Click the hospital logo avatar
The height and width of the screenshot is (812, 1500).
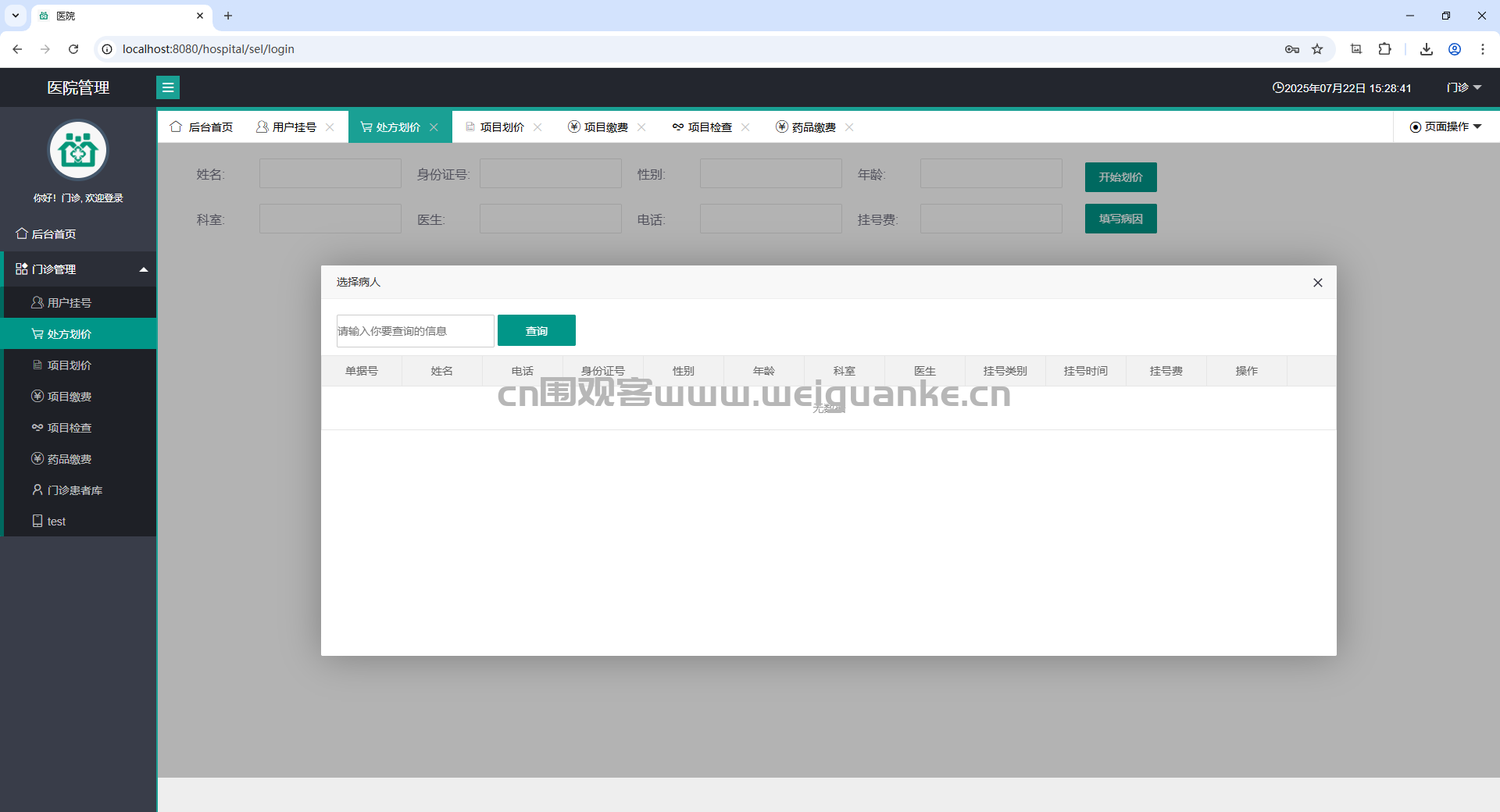[78, 150]
